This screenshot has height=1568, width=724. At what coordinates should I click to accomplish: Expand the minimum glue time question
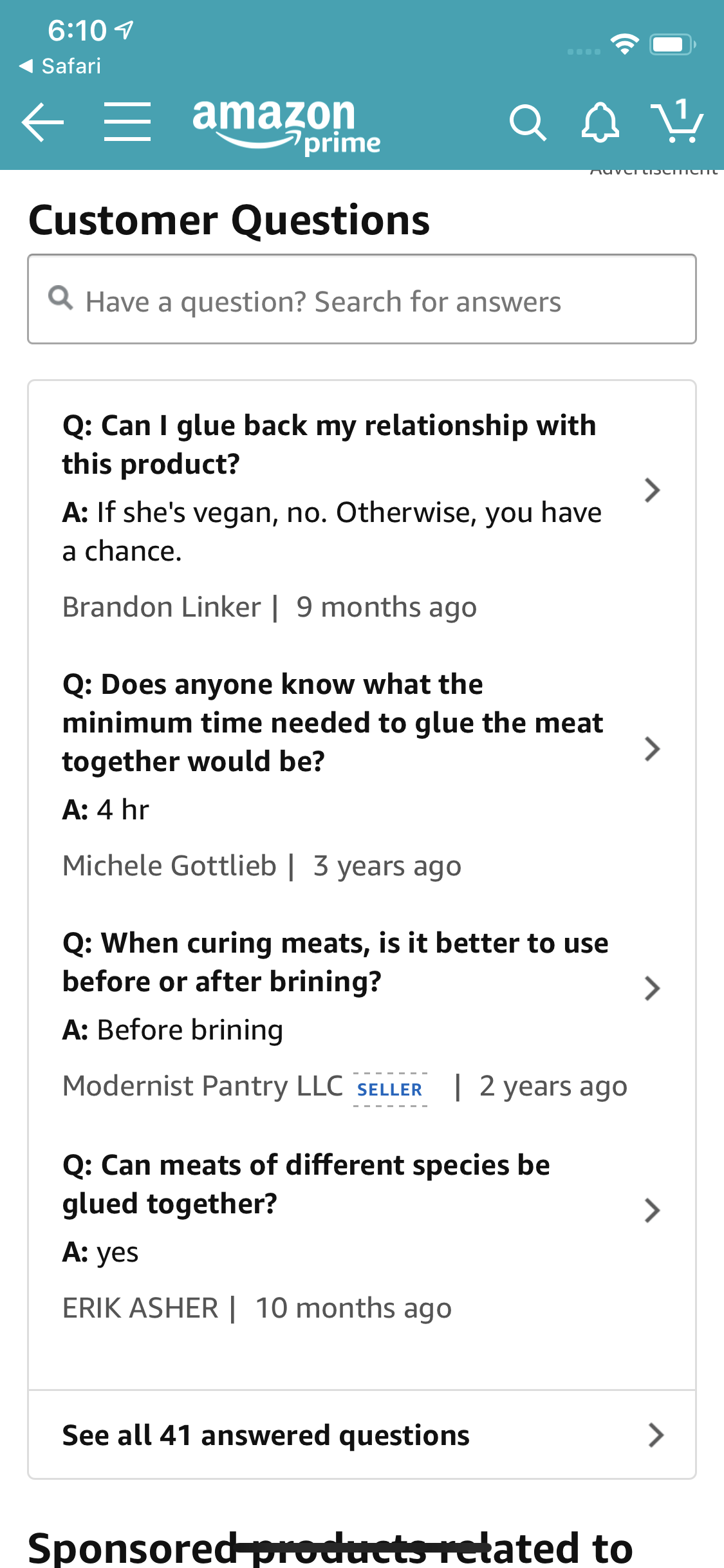click(x=652, y=749)
